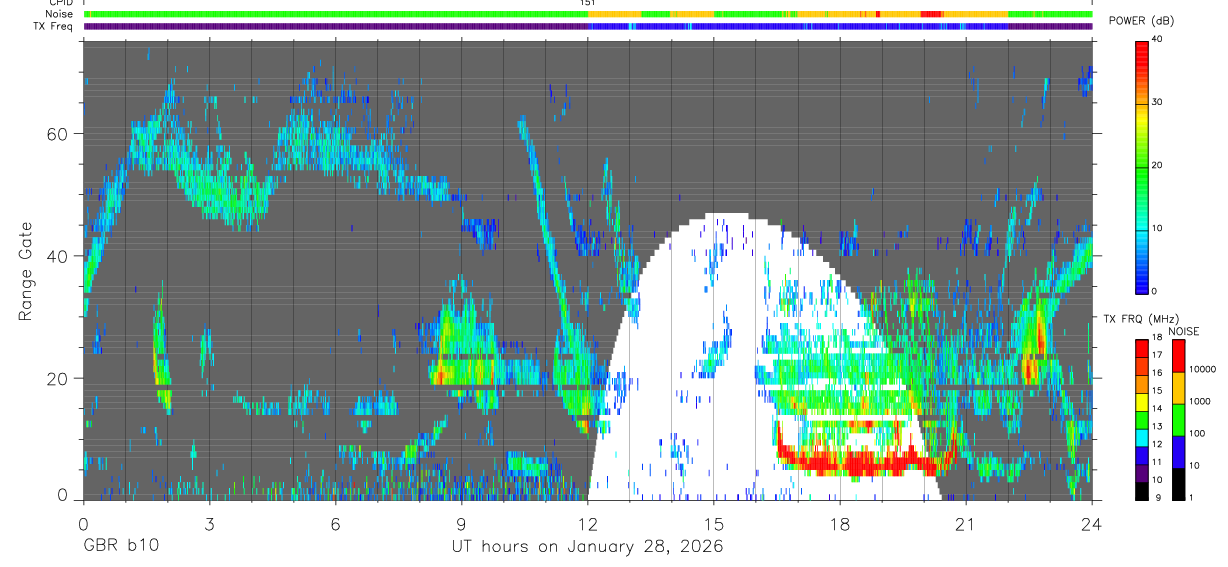Click the 40 label on the power scale
Viewport: 1228px width, 567px height.
[x=1156, y=39]
